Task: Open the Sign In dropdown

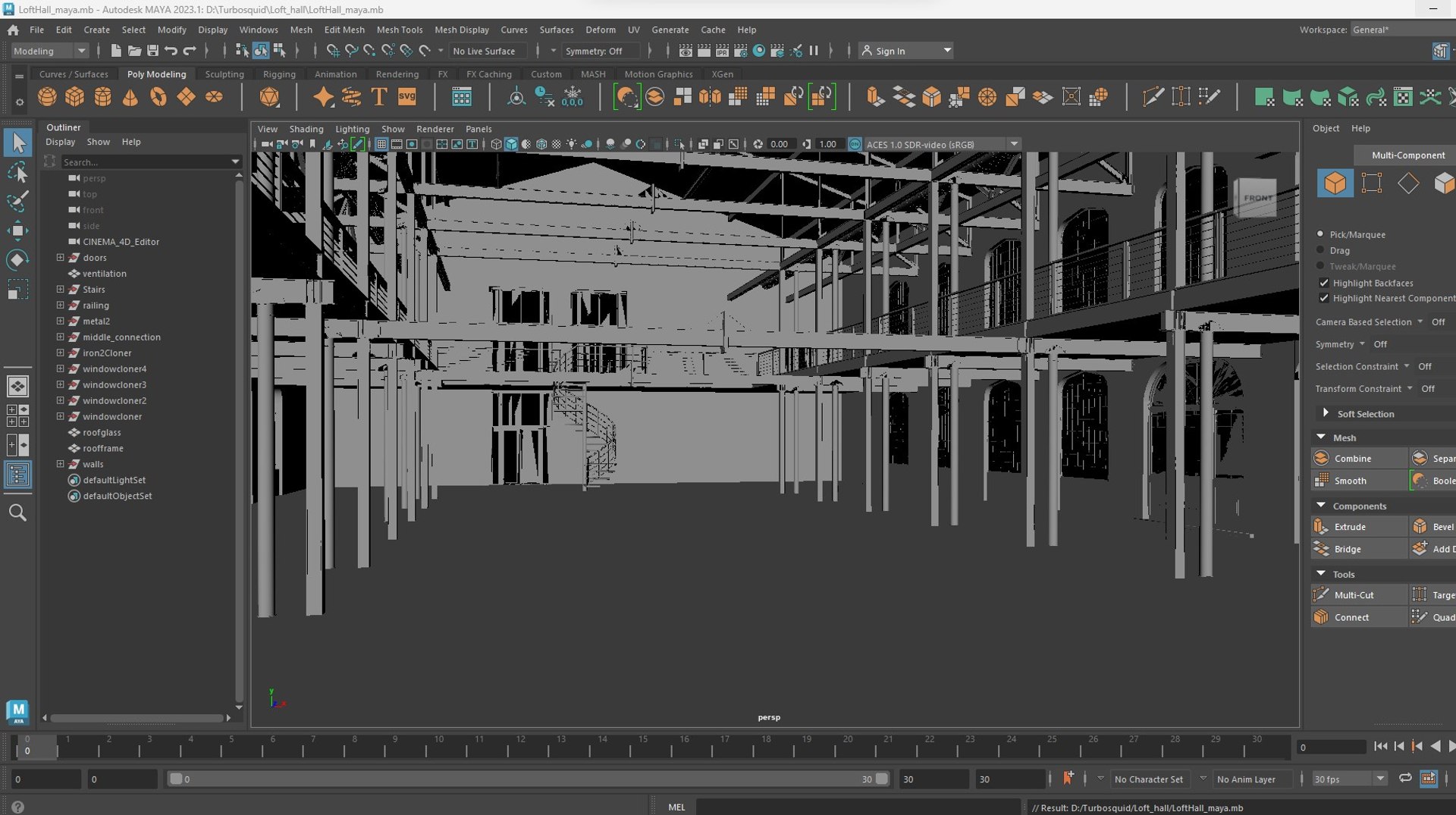Action: (905, 51)
